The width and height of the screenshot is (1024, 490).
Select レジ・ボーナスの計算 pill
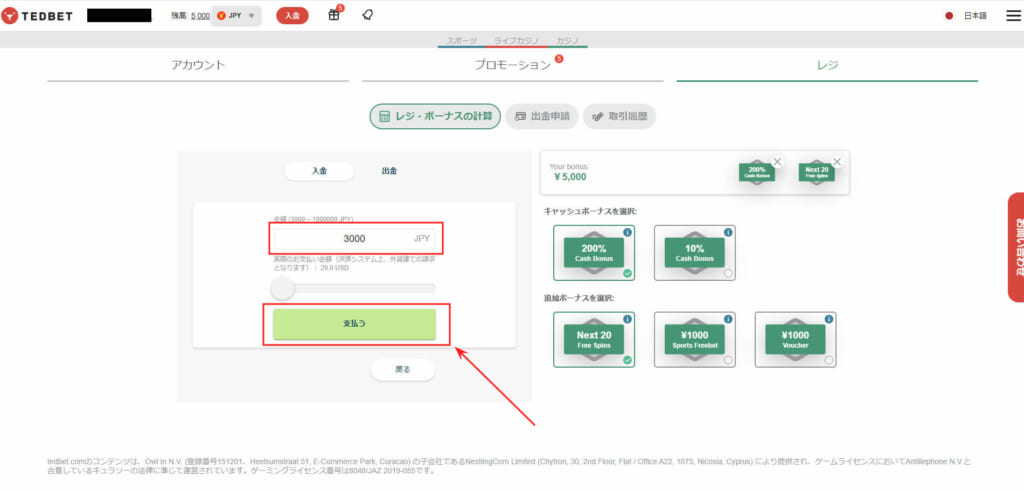[435, 116]
